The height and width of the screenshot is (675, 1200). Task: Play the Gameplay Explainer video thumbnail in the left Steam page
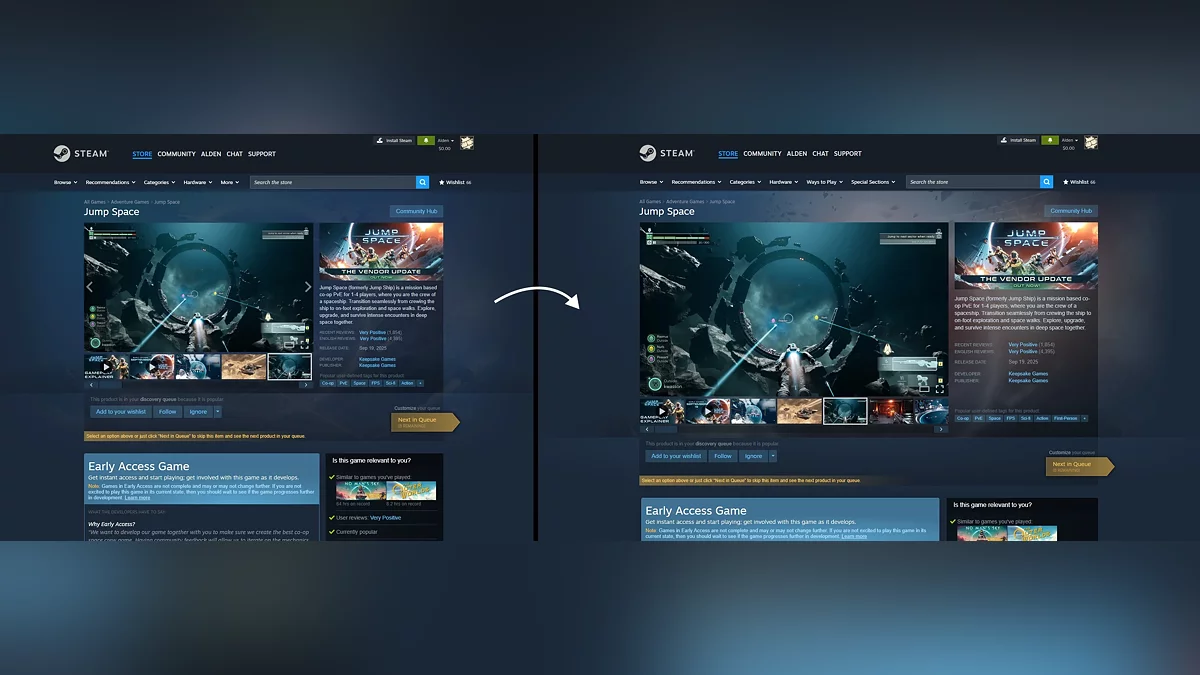pyautogui.click(x=106, y=367)
